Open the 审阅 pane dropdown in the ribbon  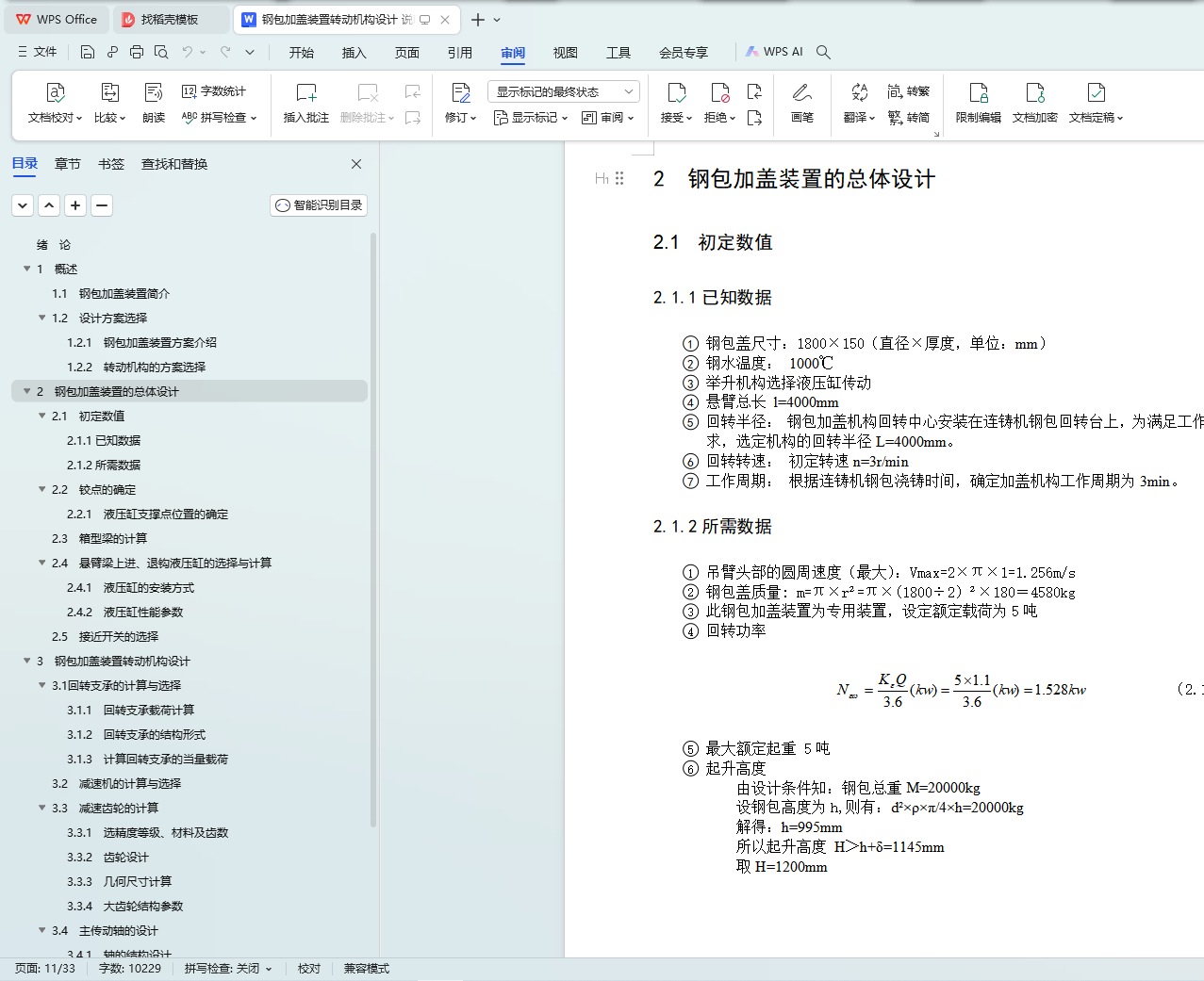(x=608, y=118)
